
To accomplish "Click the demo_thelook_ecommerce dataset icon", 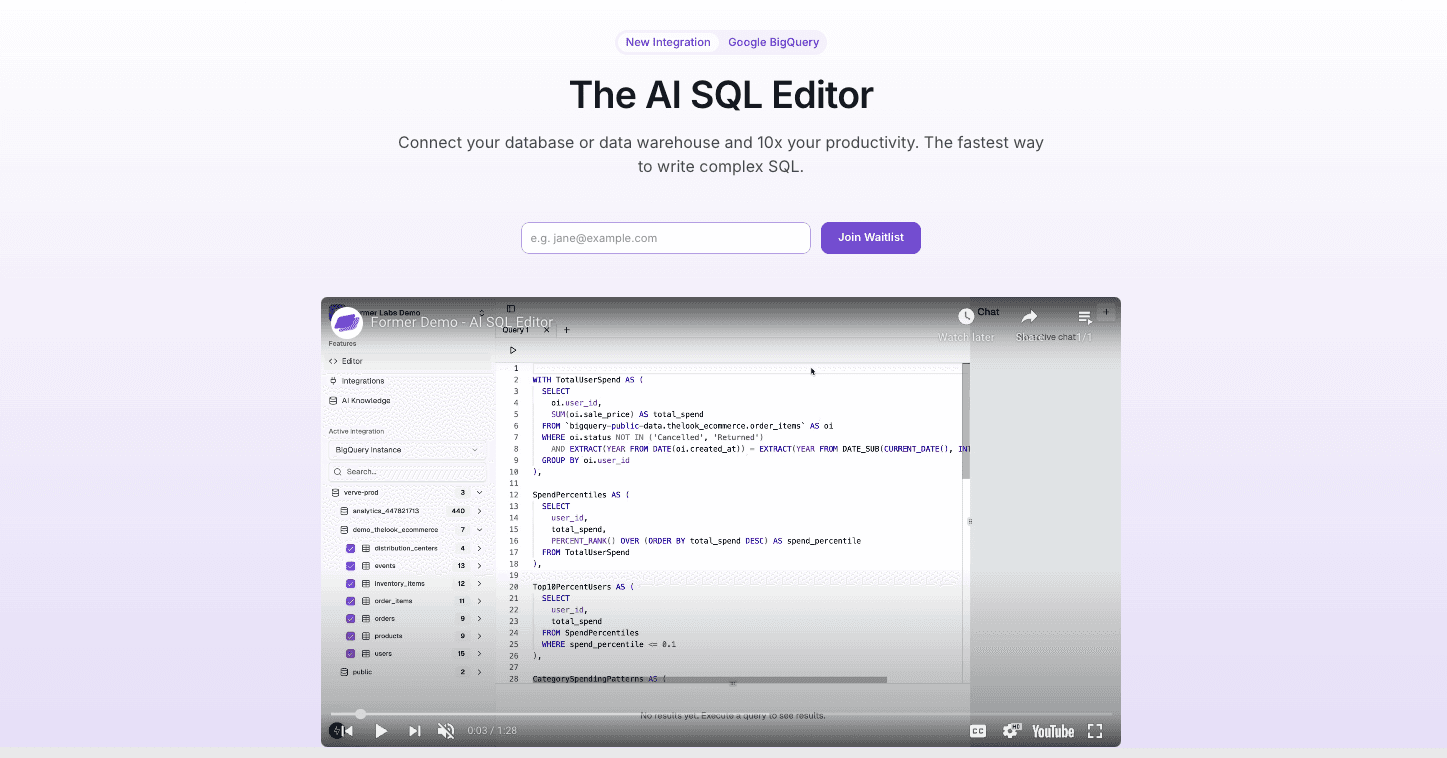I will pyautogui.click(x=344, y=530).
